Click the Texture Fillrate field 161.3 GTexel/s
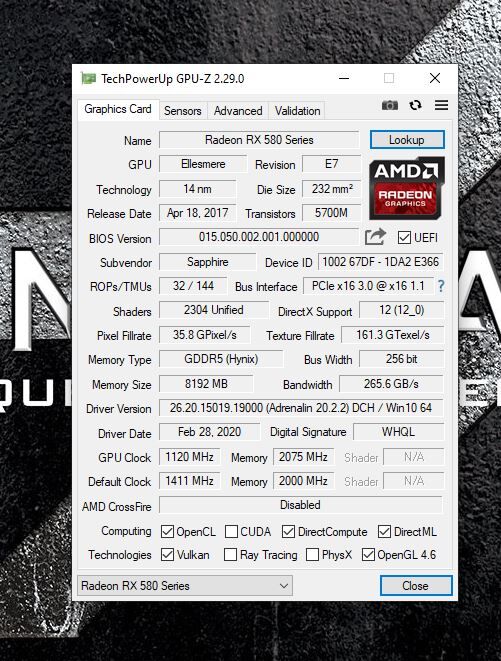Image resolution: width=501 pixels, height=661 pixels. pyautogui.click(x=393, y=335)
